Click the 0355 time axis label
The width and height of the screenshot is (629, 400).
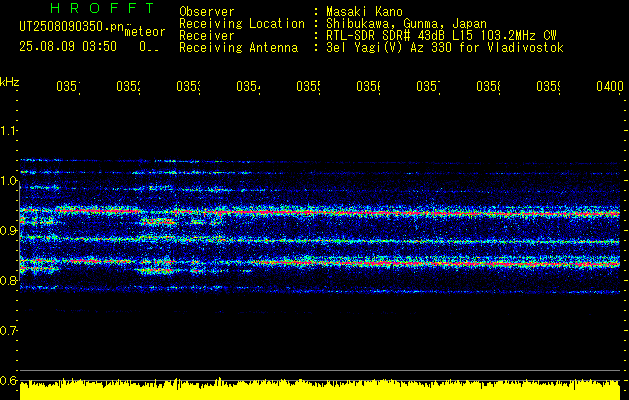(x=308, y=87)
